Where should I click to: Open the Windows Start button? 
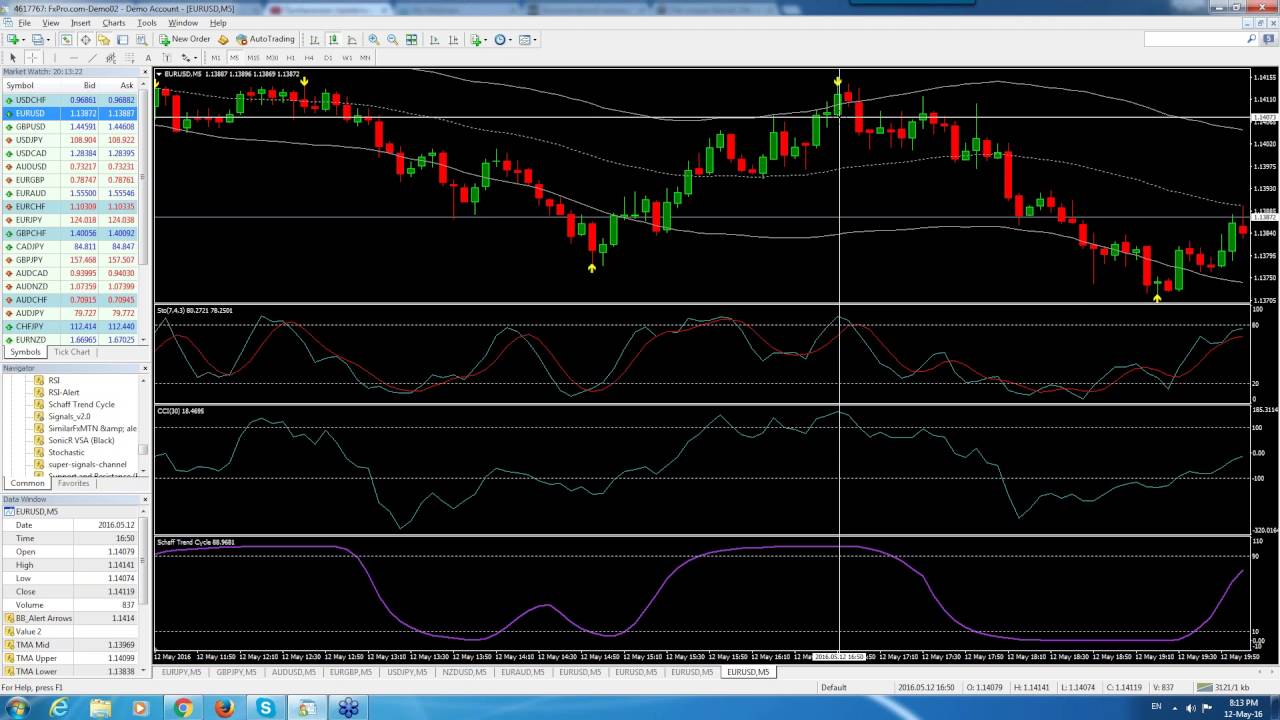click(x=17, y=708)
